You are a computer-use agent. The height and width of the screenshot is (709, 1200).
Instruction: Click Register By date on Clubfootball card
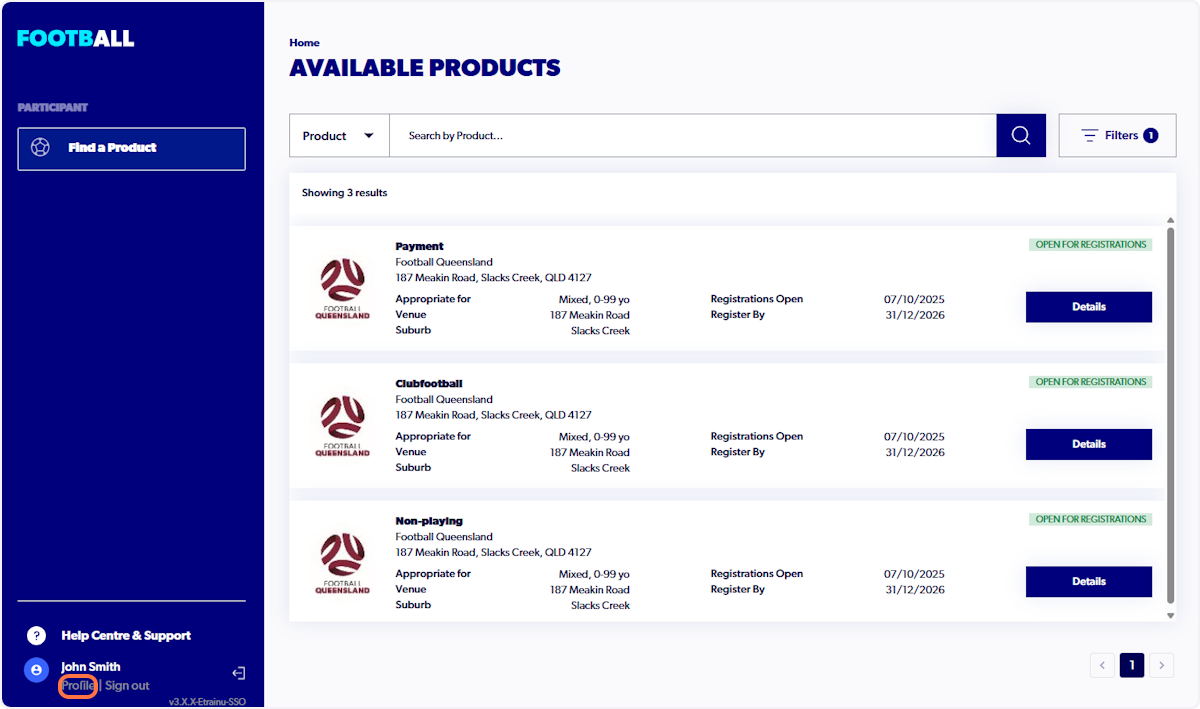[x=914, y=452]
